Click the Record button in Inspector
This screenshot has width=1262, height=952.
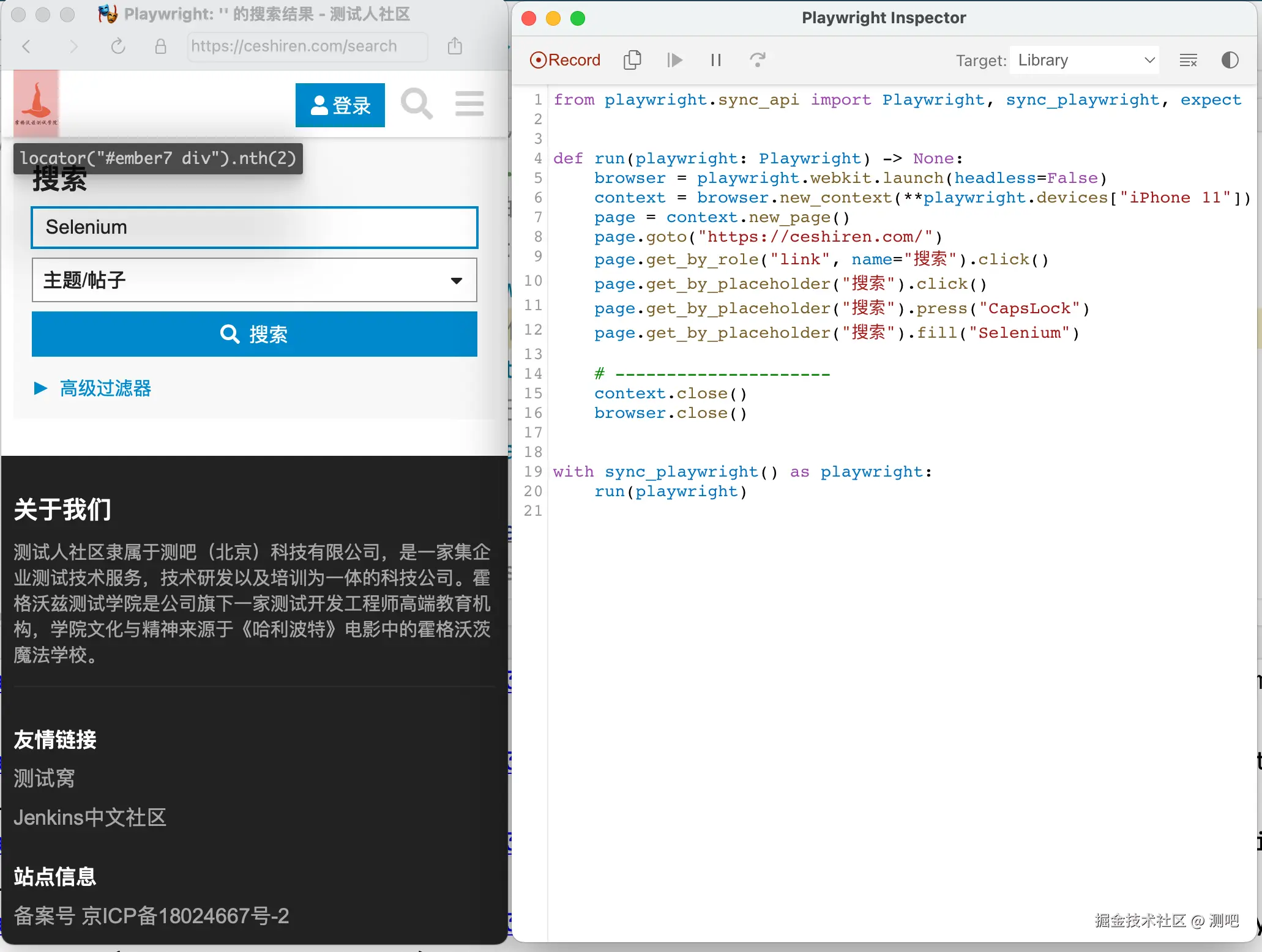tap(564, 60)
